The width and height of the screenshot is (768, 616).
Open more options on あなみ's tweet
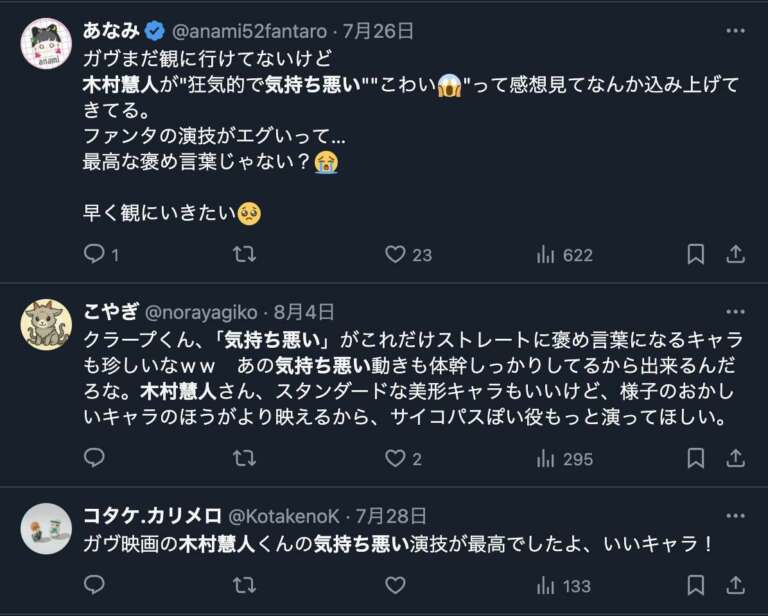coord(736,30)
